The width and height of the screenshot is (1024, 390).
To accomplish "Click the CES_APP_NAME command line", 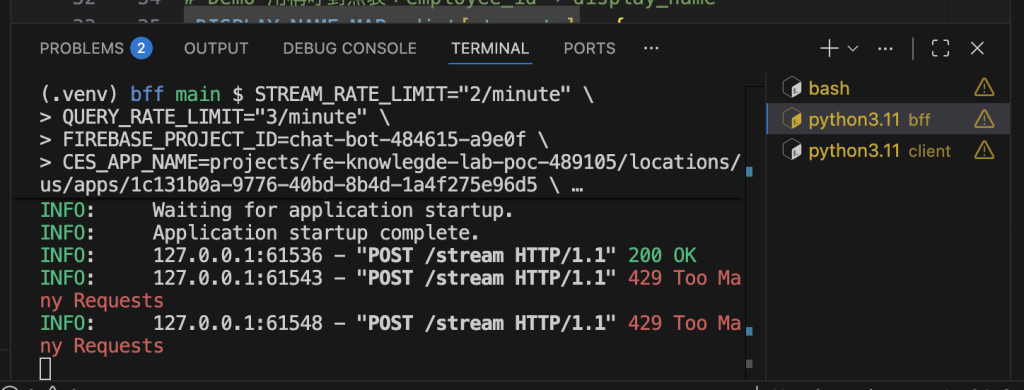I will [x=390, y=174].
